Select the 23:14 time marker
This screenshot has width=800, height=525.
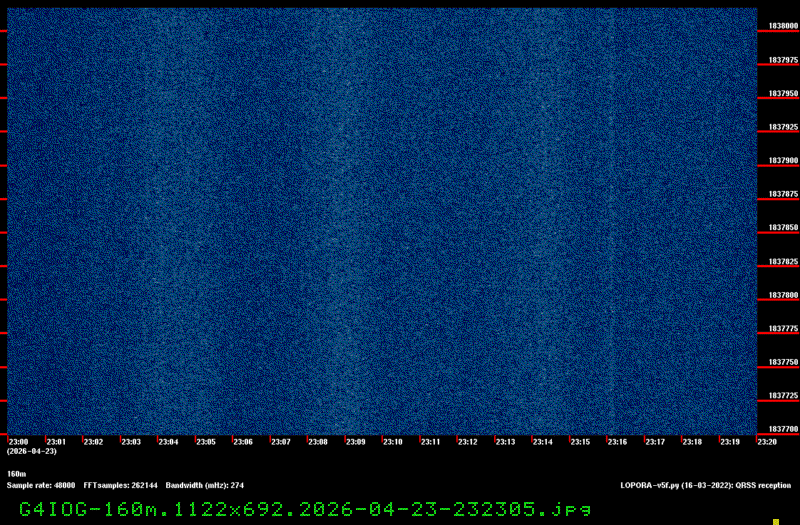click(x=543, y=442)
